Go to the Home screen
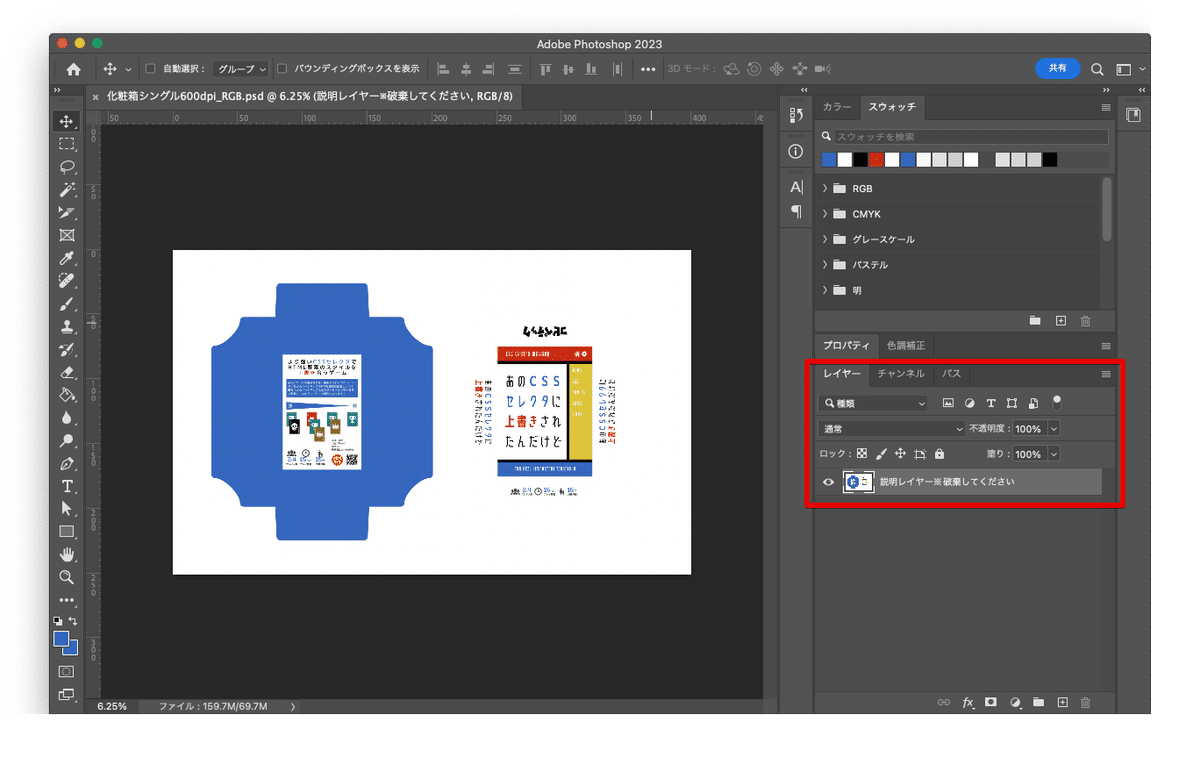The height and width of the screenshot is (779, 1200). pos(73,69)
